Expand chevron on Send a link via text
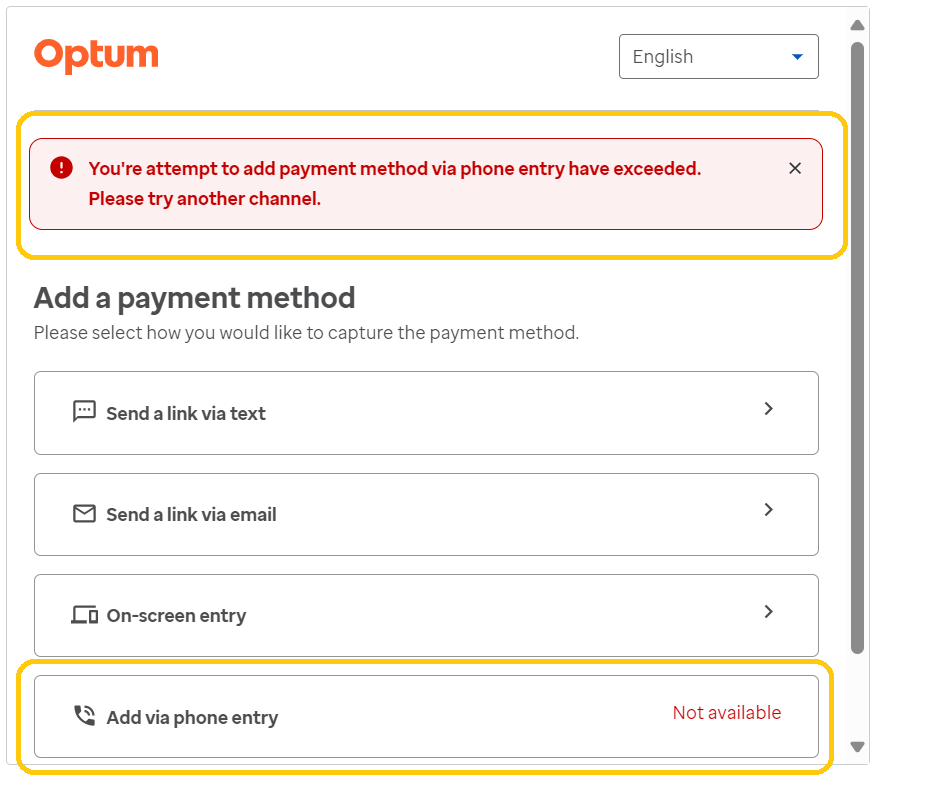Viewport: 928px width, 787px height. point(768,408)
